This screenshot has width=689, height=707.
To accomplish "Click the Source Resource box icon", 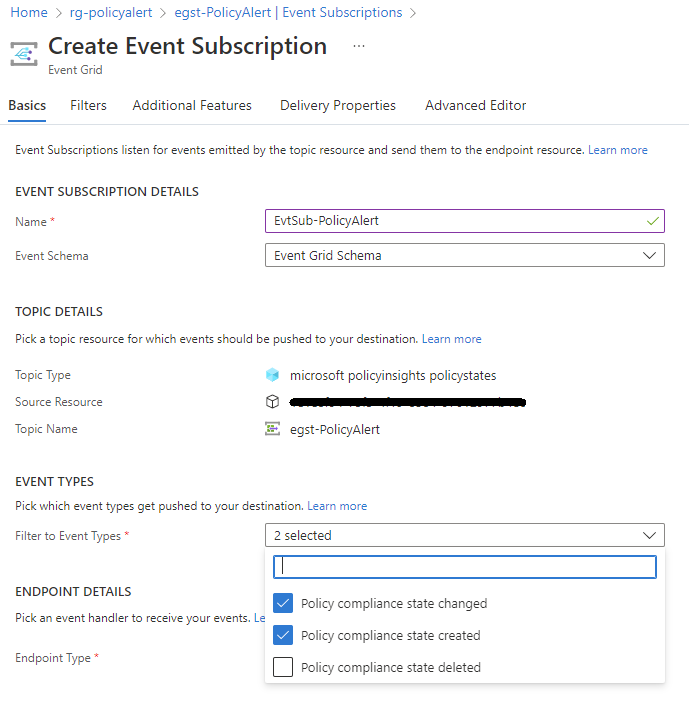I will point(272,402).
